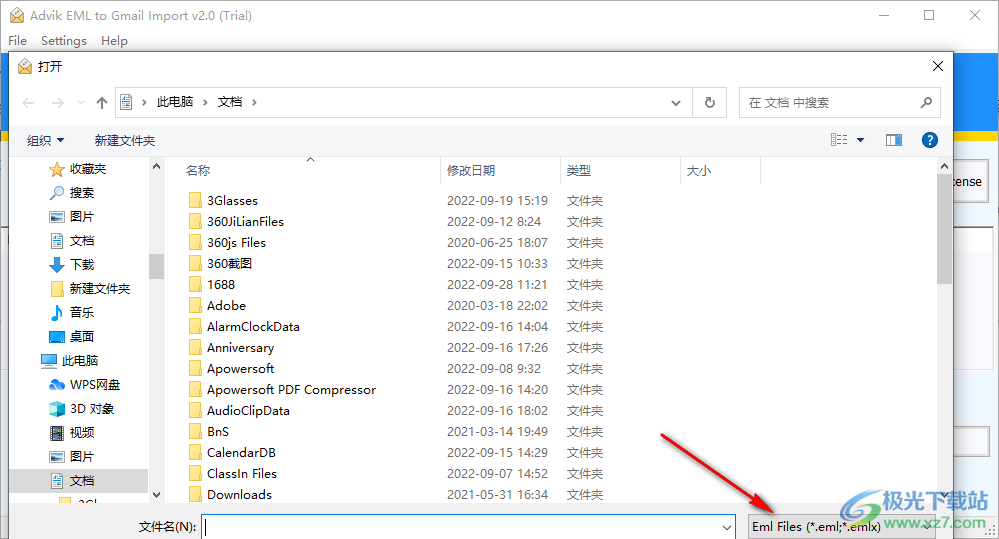This screenshot has width=999, height=539.
Task: Sort by the 大小 column header
Action: pos(698,171)
